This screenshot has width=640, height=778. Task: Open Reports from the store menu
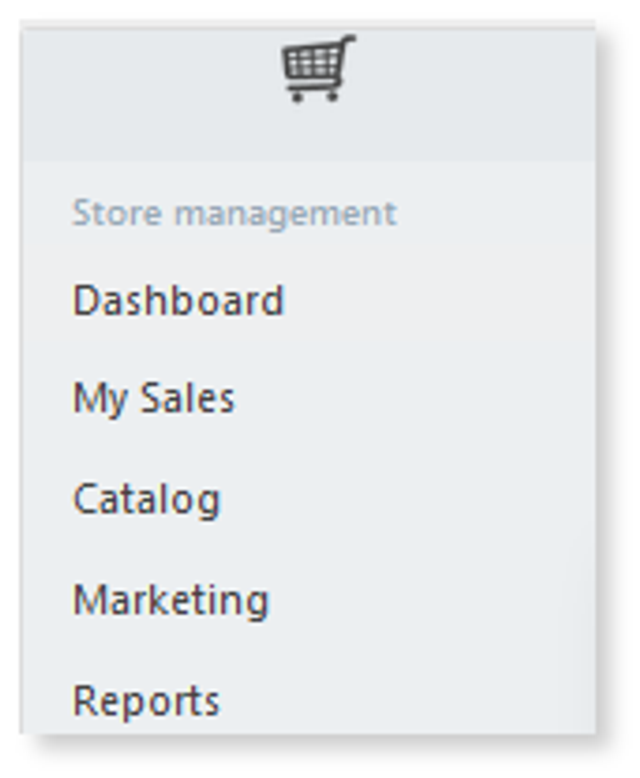tap(146, 701)
